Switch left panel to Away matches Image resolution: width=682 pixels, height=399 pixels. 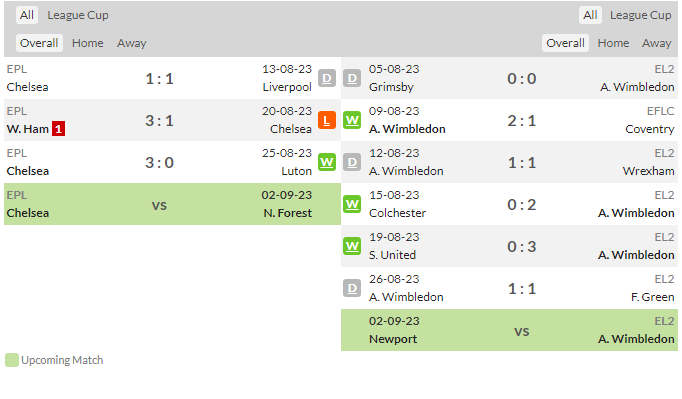(131, 43)
